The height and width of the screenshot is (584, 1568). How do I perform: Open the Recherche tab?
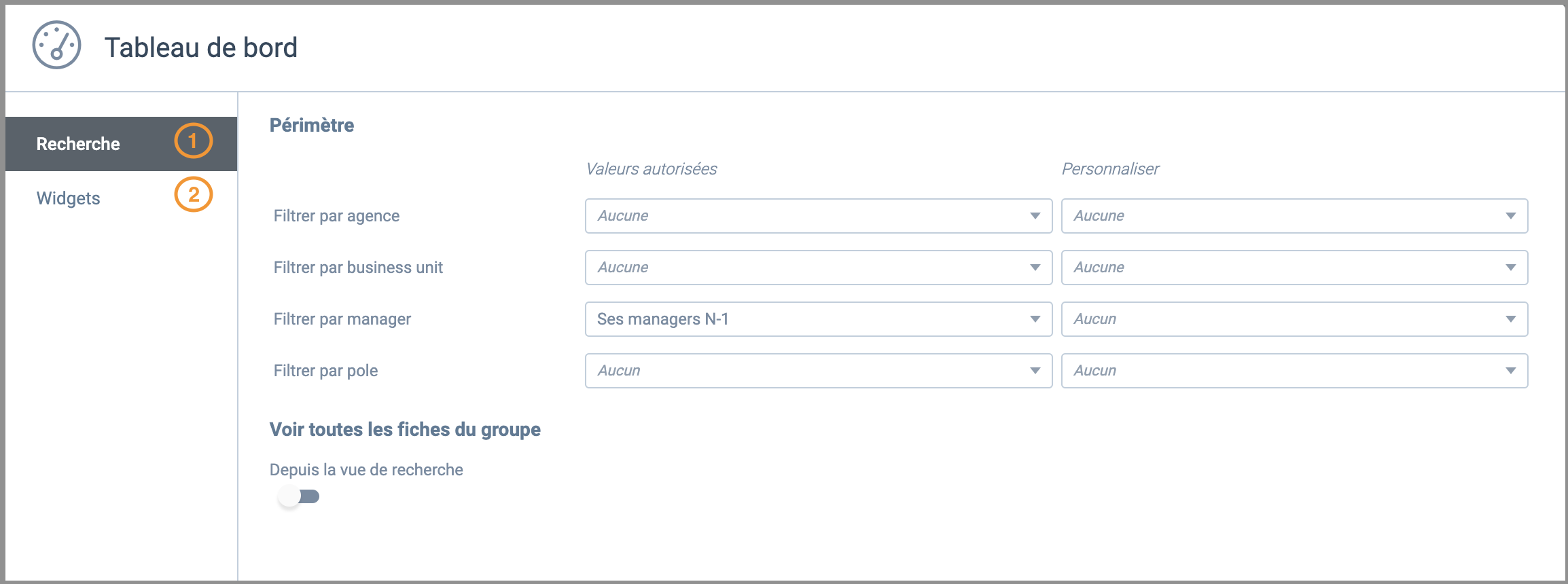click(x=121, y=144)
